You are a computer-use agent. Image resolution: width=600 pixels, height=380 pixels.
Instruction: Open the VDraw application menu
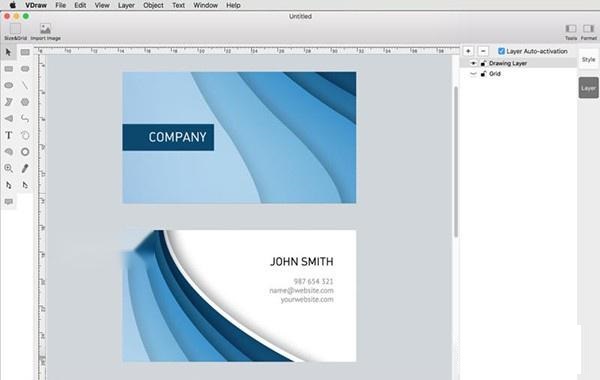click(x=36, y=5)
